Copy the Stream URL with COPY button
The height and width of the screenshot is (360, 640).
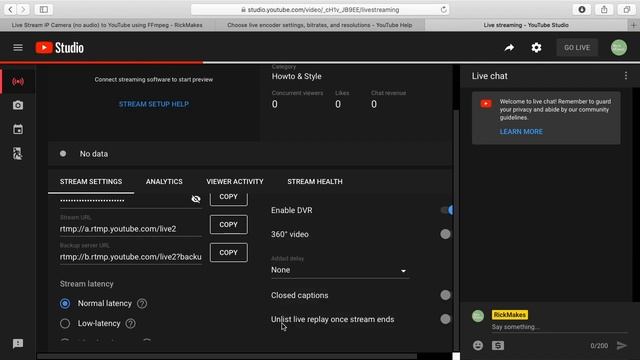[x=229, y=224]
